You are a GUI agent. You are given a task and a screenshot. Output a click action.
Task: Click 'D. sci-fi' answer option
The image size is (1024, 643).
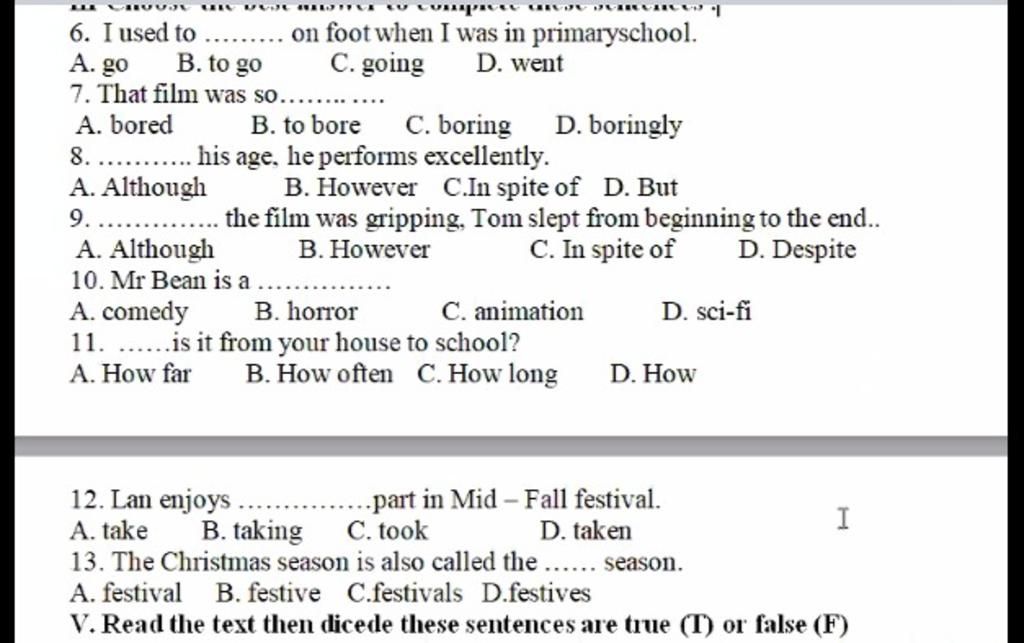[x=707, y=312]
